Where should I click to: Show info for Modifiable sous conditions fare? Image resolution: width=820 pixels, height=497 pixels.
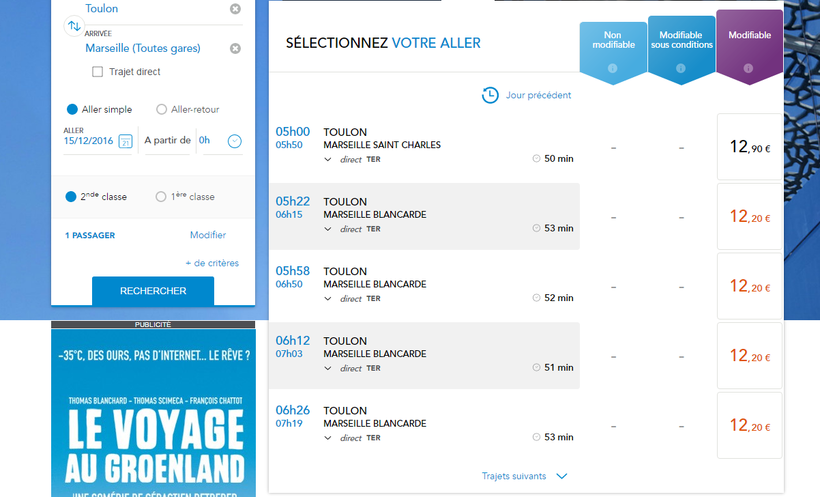pos(681,68)
